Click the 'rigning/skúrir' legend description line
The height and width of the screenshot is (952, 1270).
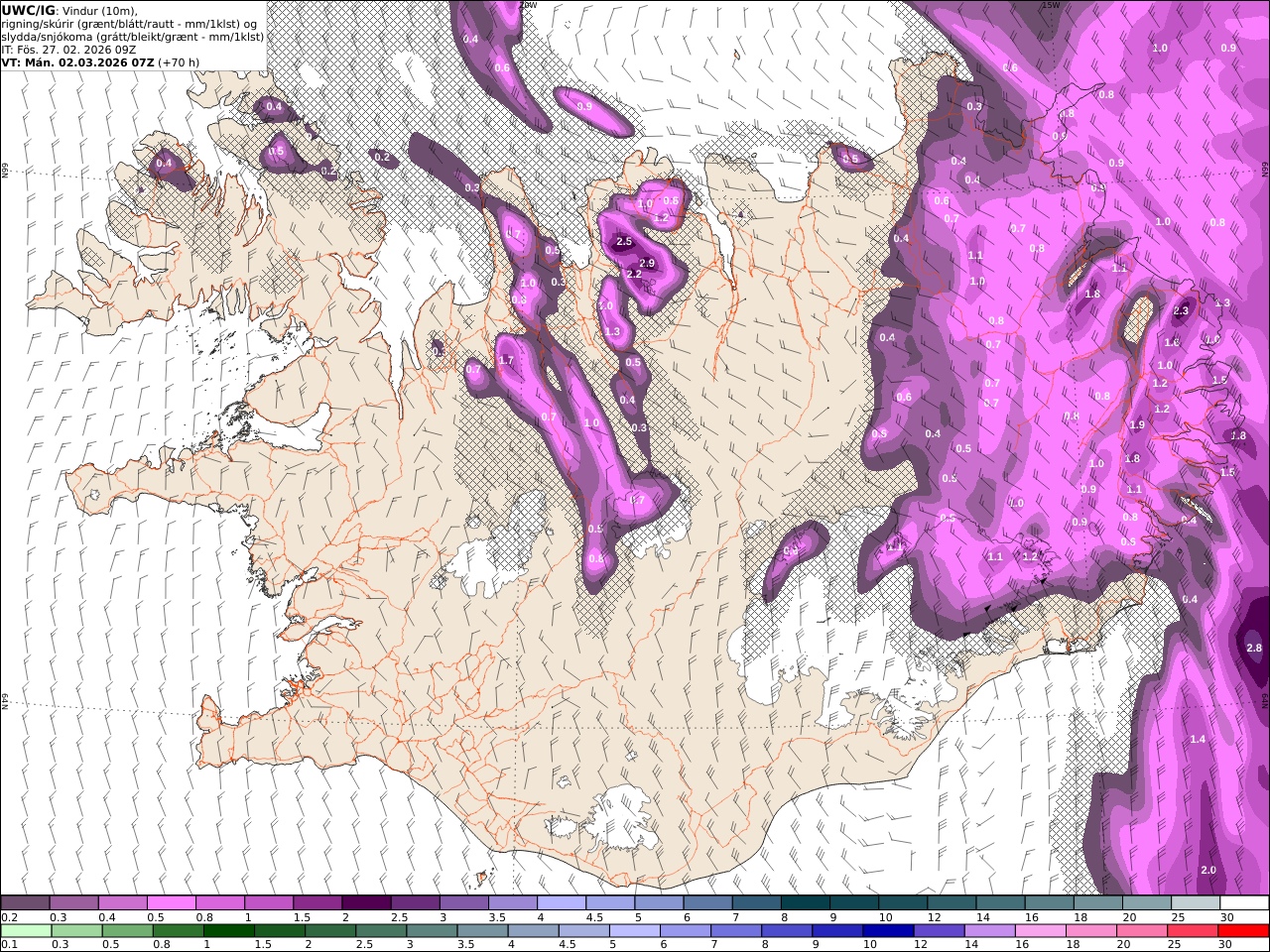click(x=131, y=24)
